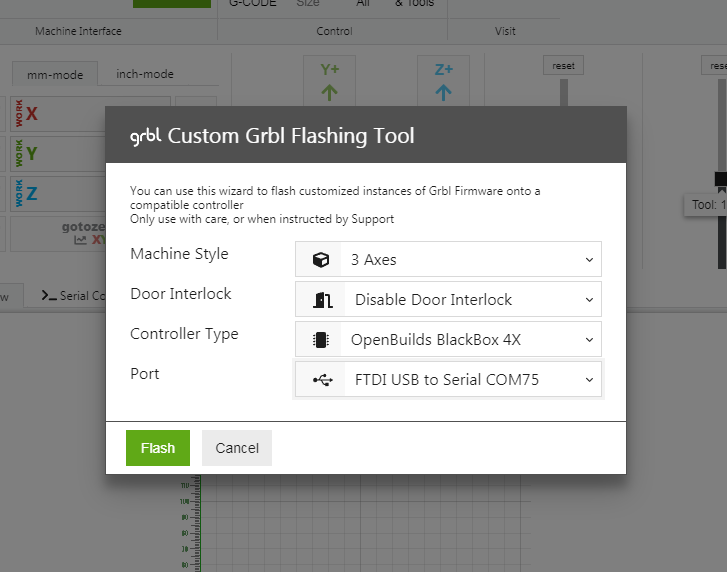Cancel the Grbl flashing dialog
The width and height of the screenshot is (727, 572).
pyautogui.click(x=237, y=448)
